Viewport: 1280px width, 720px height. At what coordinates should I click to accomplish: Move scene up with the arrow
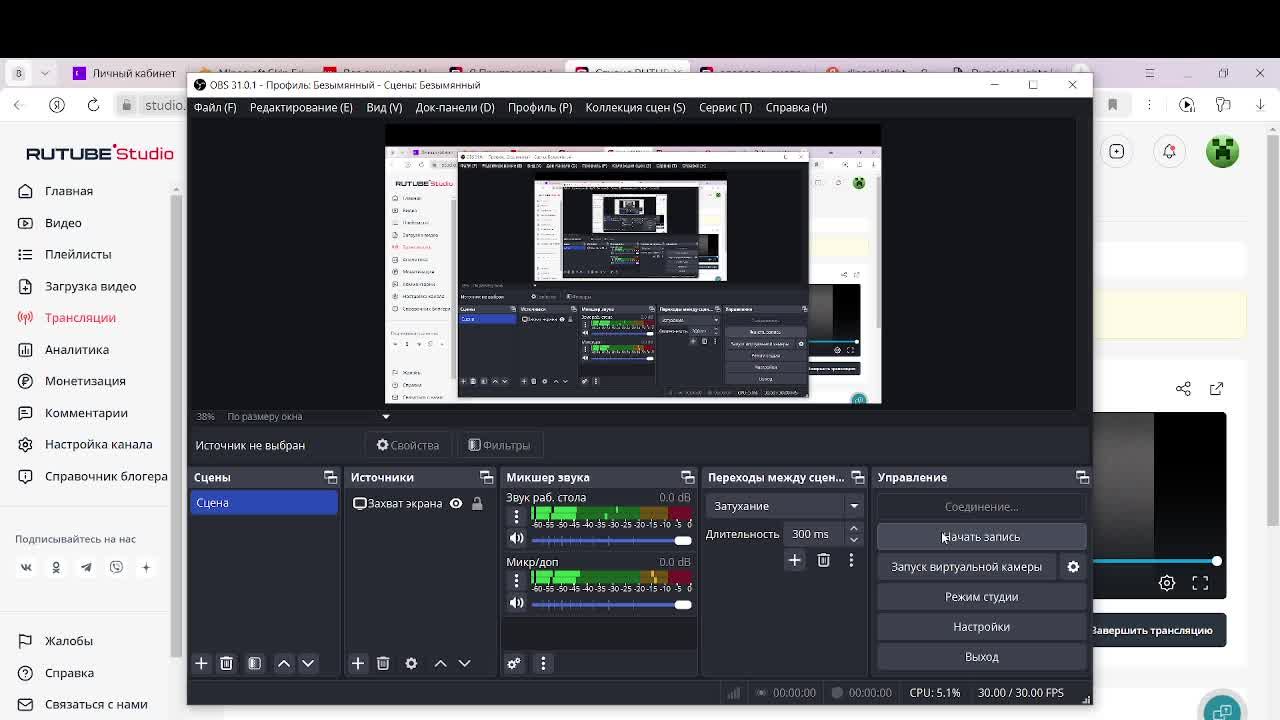(x=284, y=663)
